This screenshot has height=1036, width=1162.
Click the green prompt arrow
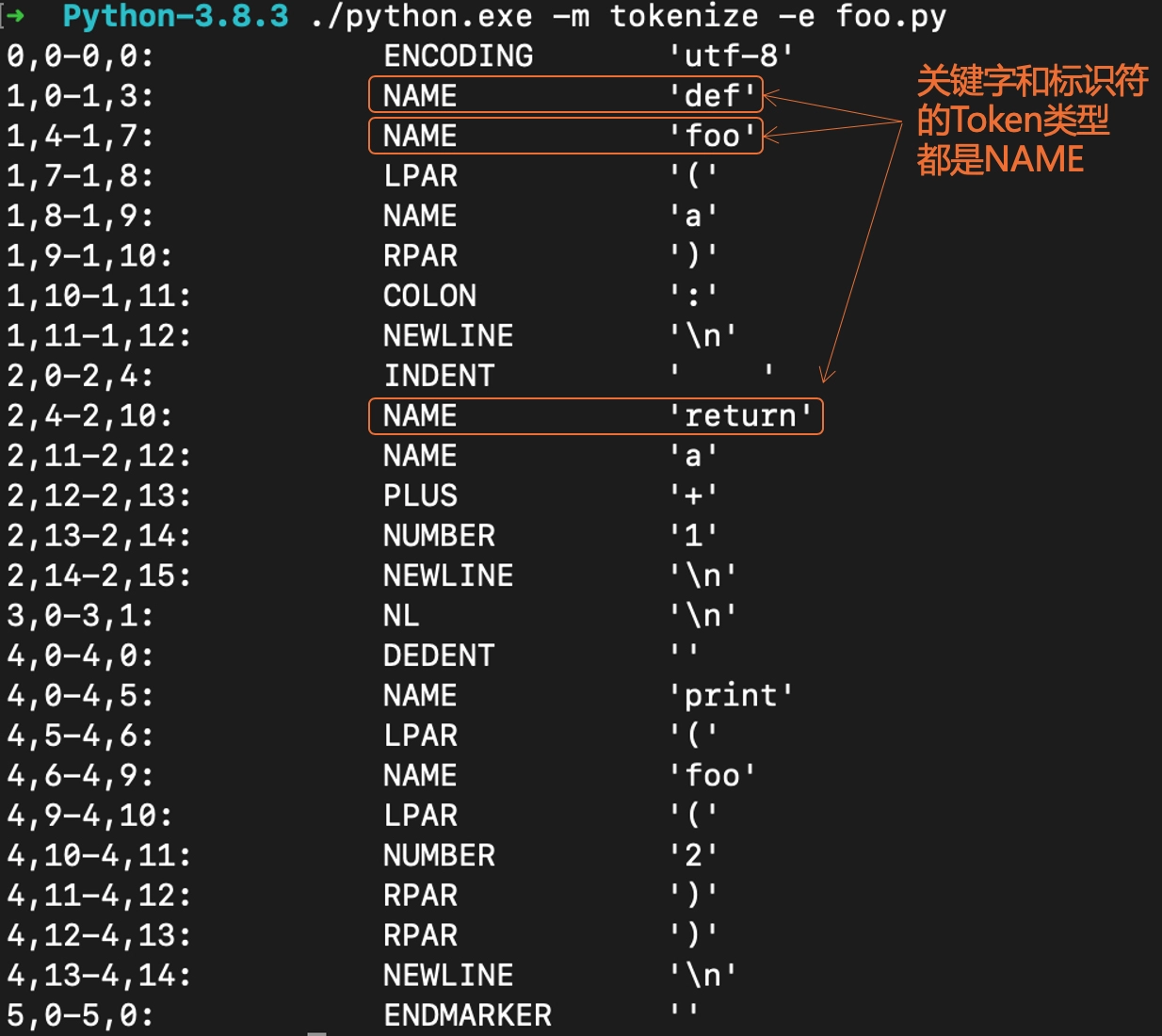(x=15, y=16)
